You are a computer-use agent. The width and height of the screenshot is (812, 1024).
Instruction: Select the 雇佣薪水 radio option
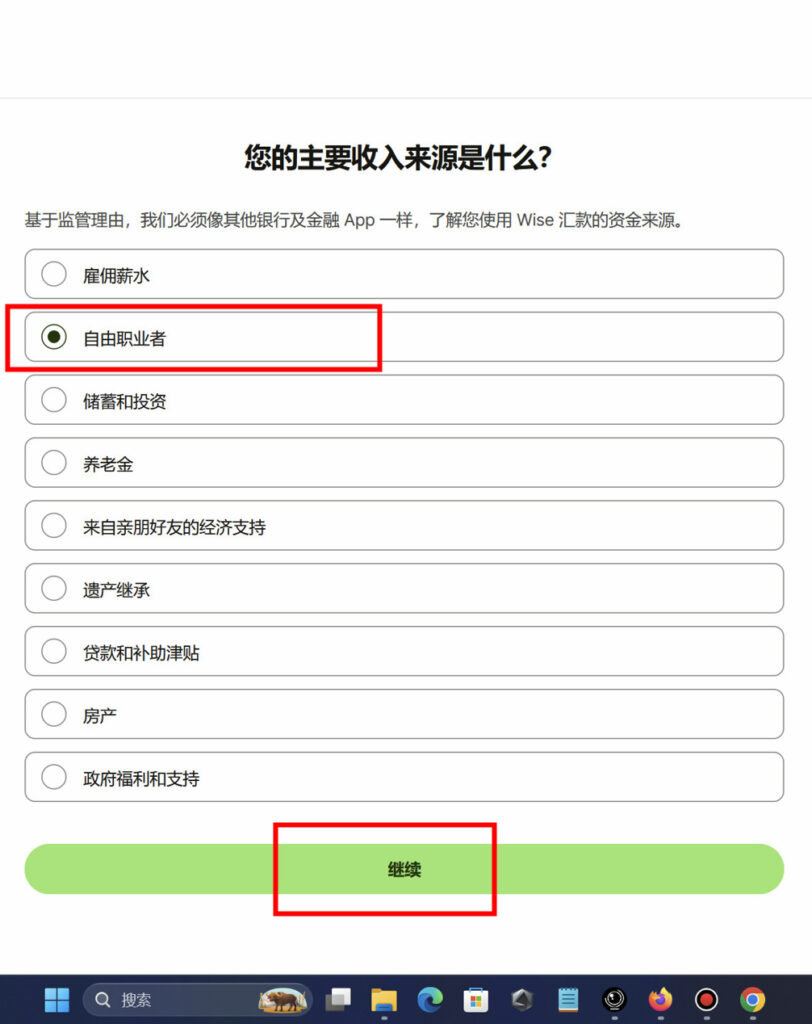54,274
